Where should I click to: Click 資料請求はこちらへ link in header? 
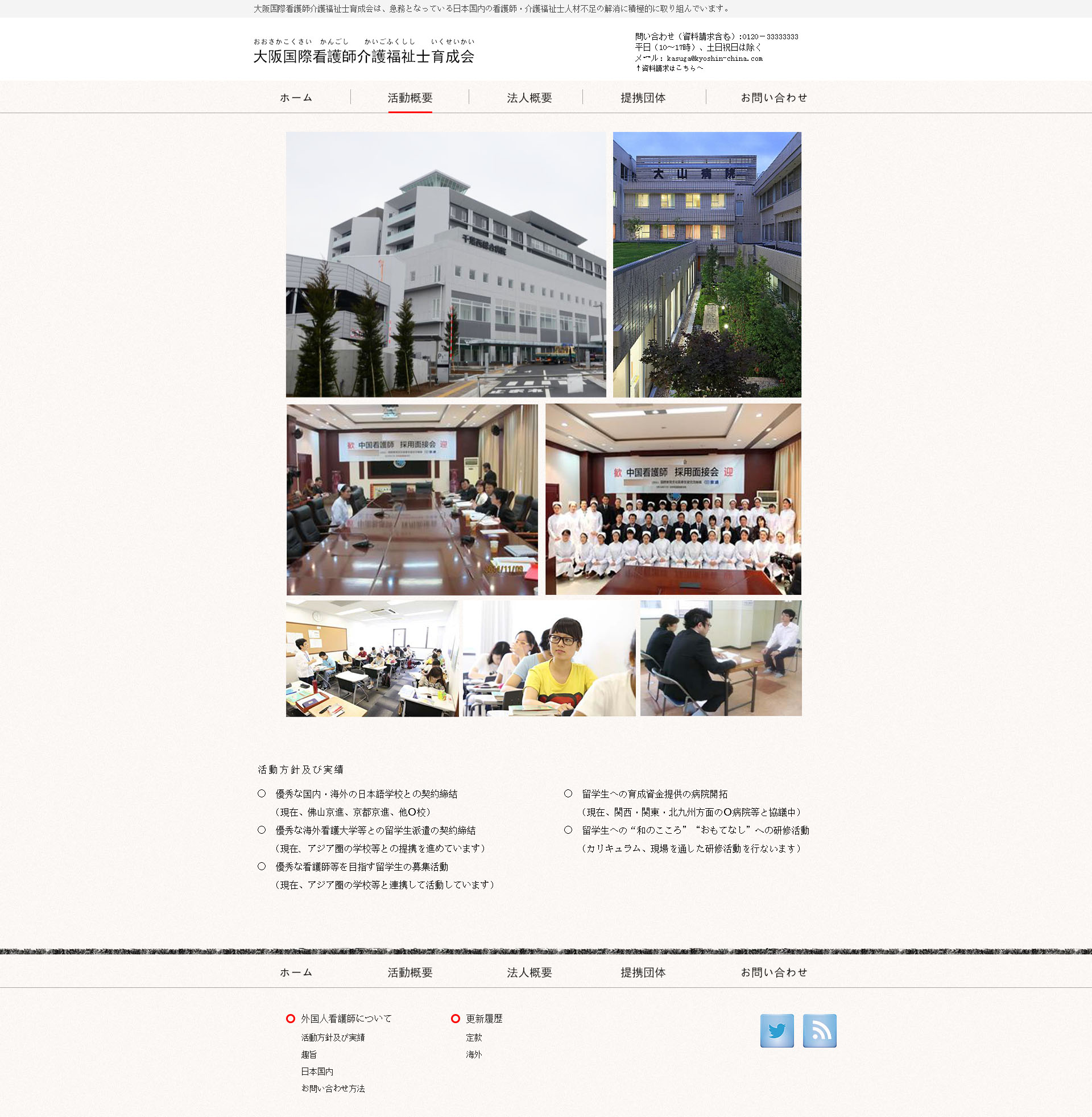[669, 68]
